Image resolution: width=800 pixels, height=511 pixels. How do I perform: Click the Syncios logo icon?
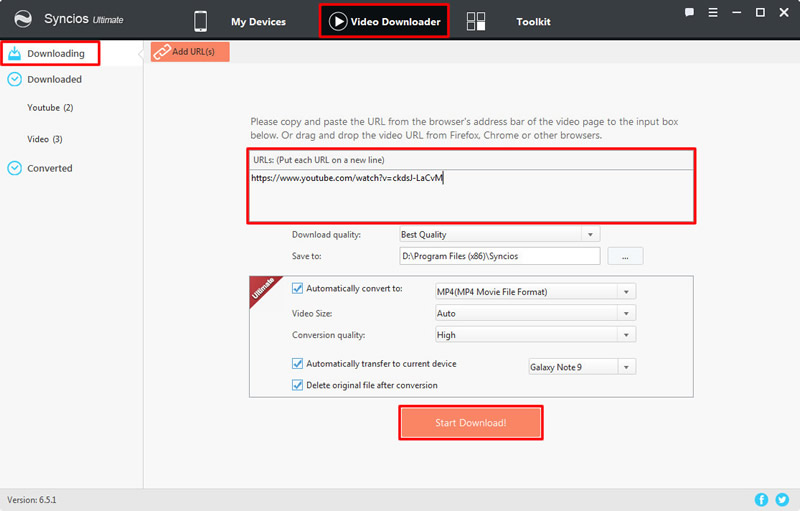click(23, 19)
